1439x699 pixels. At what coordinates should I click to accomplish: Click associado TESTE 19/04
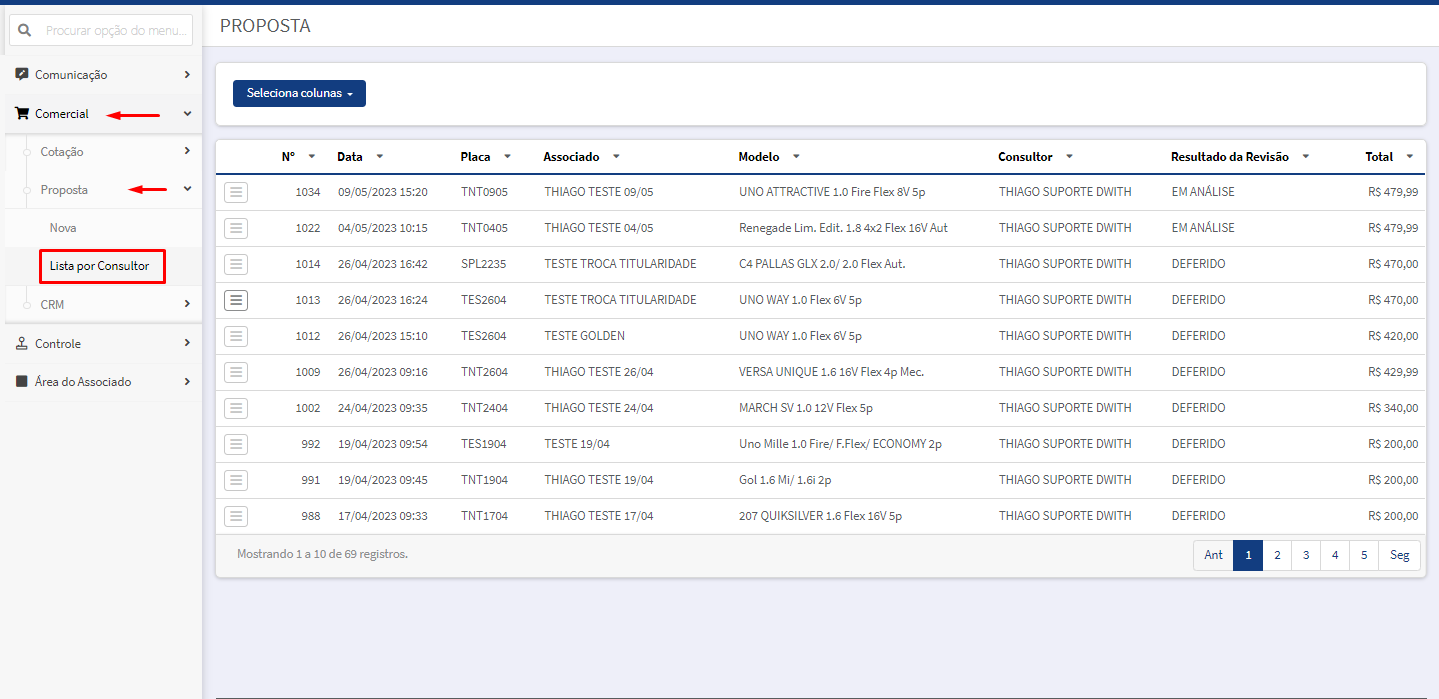click(x=577, y=444)
